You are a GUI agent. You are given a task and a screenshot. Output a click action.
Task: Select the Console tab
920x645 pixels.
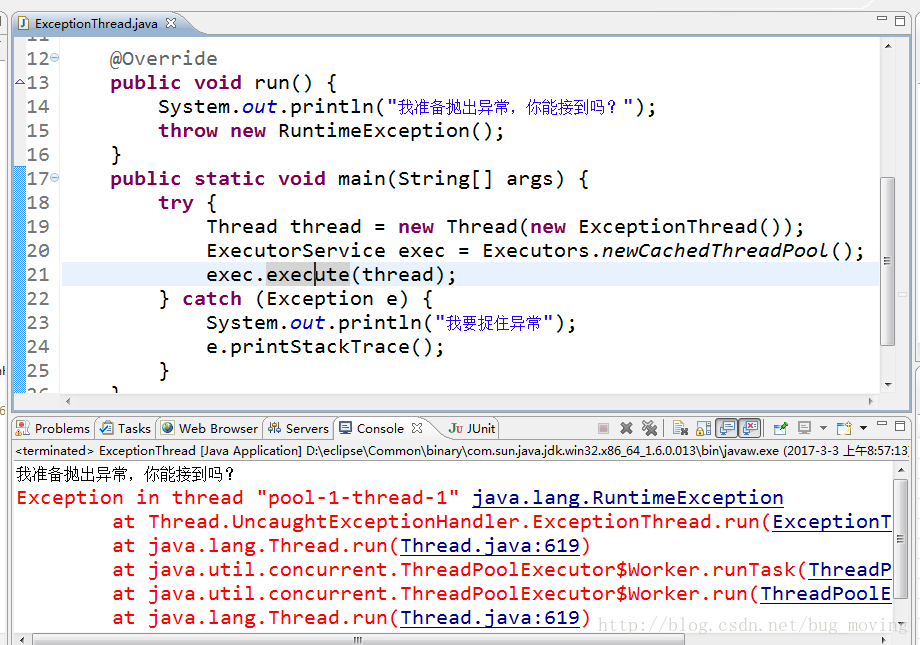(x=380, y=428)
